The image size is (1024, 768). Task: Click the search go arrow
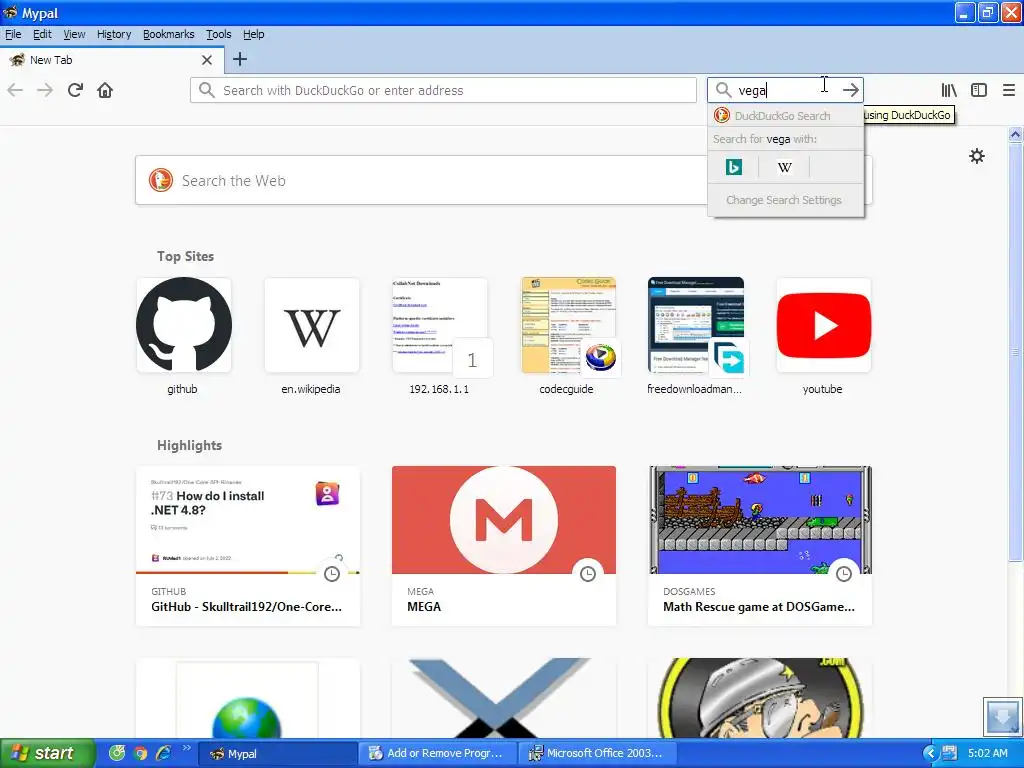(x=850, y=90)
